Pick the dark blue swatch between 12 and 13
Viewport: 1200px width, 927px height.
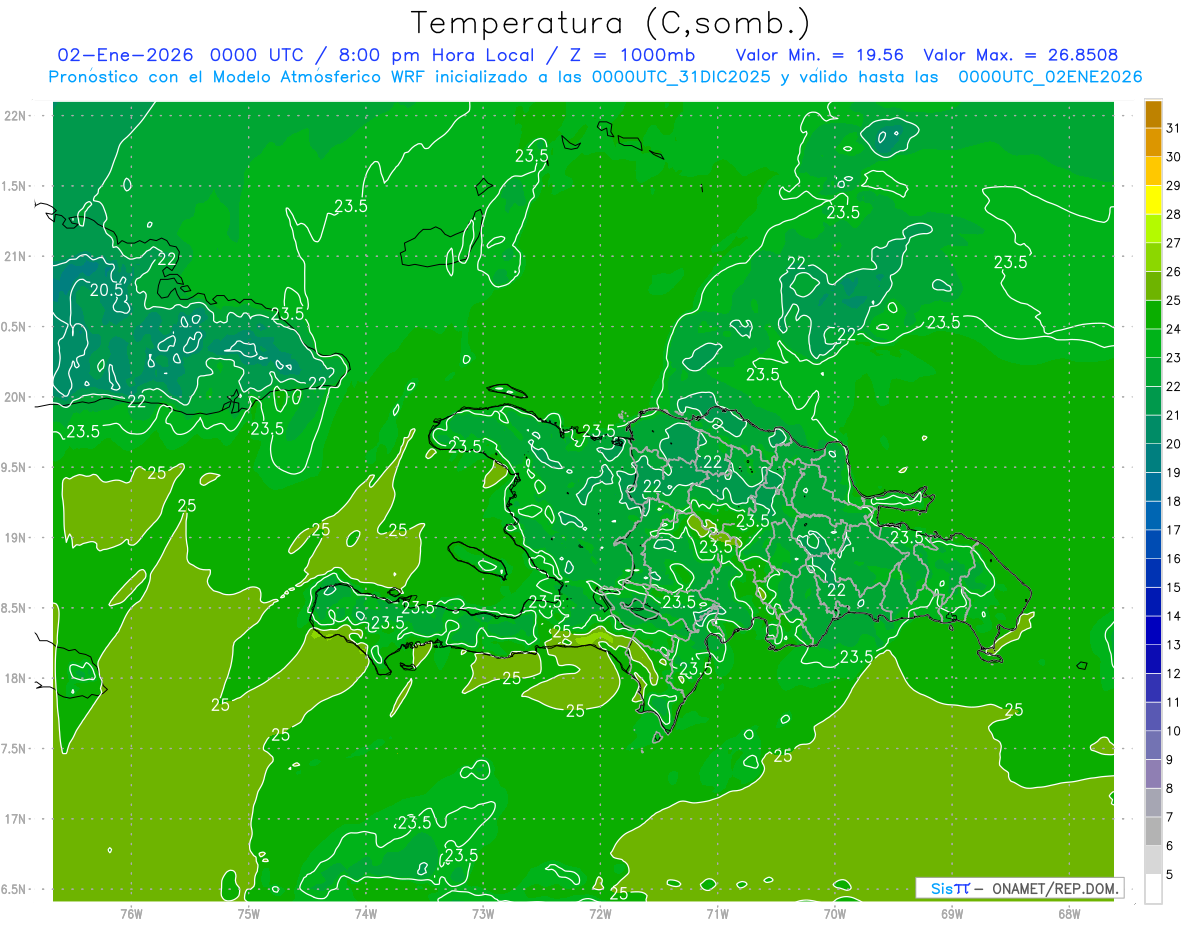pos(1153,658)
